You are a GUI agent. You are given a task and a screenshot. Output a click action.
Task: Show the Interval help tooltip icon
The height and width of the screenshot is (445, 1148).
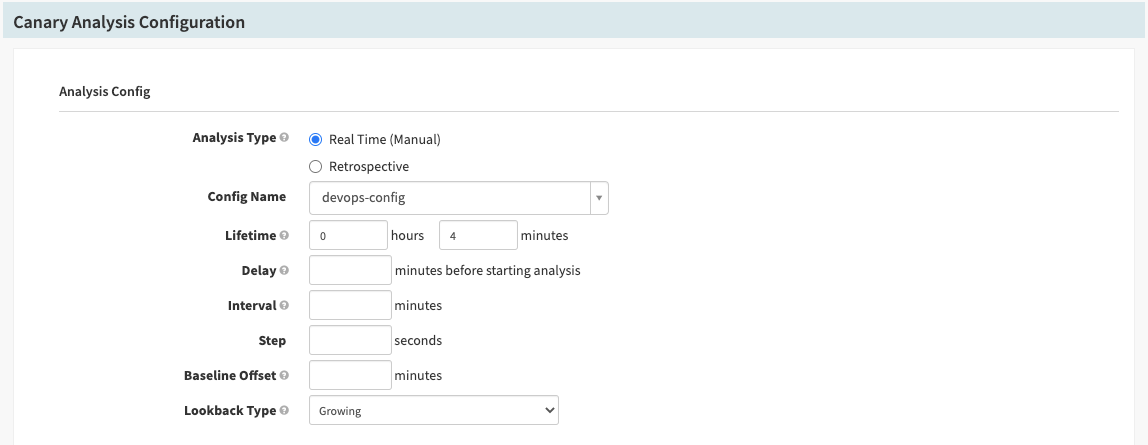285,306
